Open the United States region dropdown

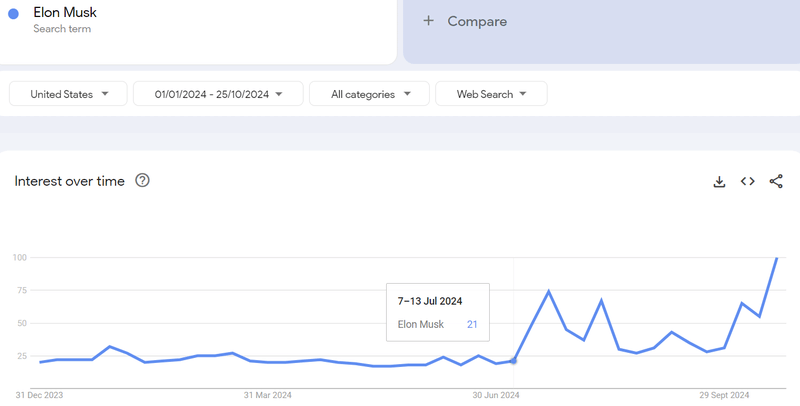click(68, 94)
